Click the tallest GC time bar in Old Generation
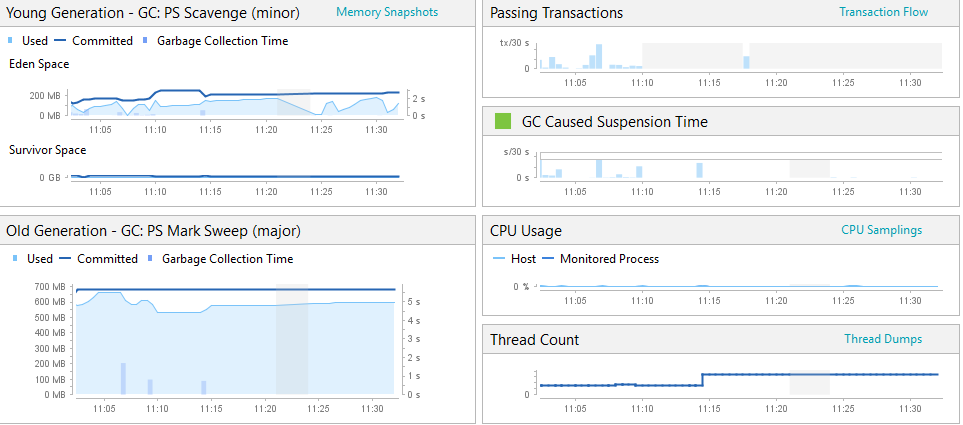The image size is (963, 425). pos(123,378)
